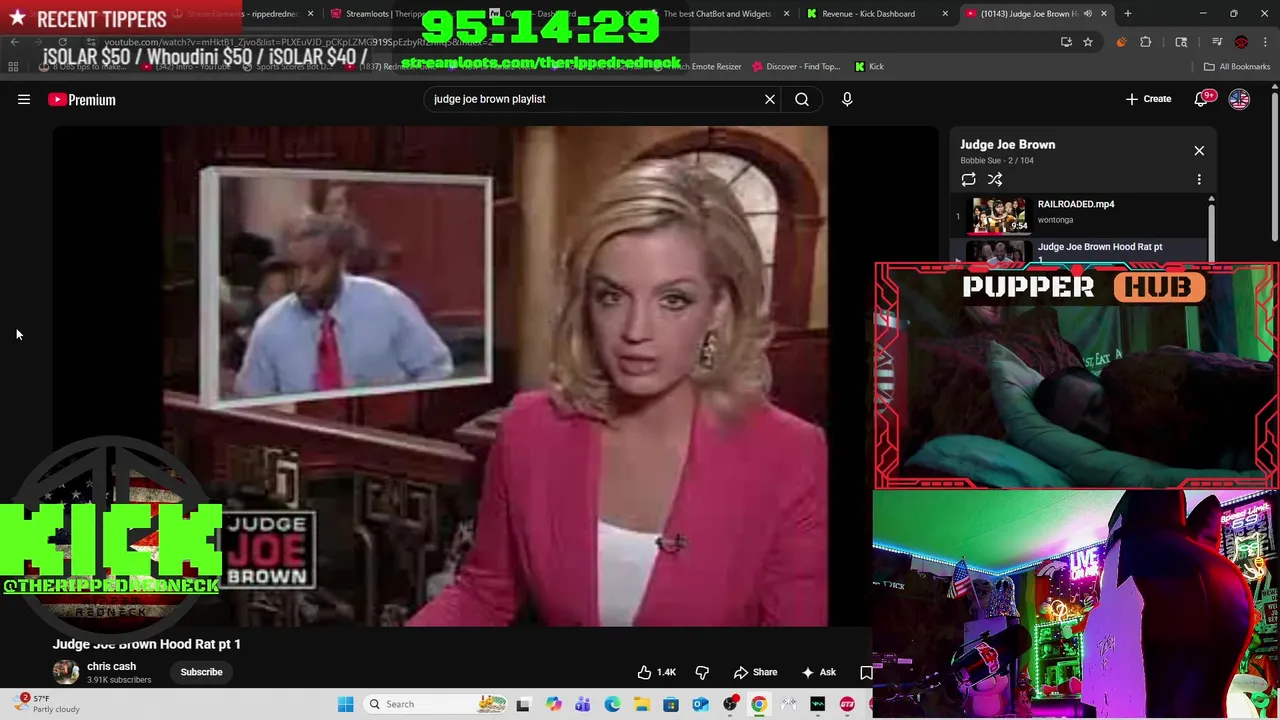Open File Explorer from the taskbar
This screenshot has height=720, width=1280.
[x=641, y=704]
